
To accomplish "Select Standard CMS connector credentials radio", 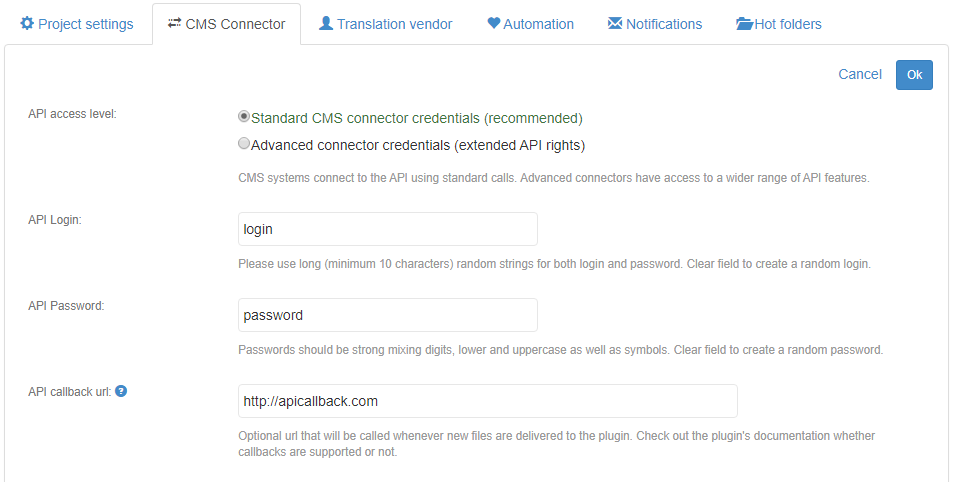I will (244, 117).
